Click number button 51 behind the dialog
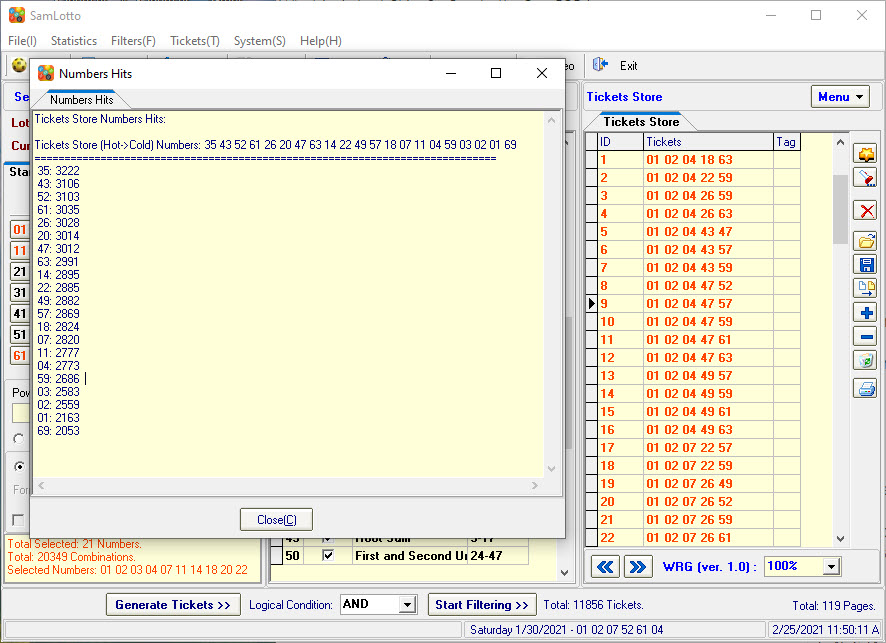886x643 pixels. (20, 334)
